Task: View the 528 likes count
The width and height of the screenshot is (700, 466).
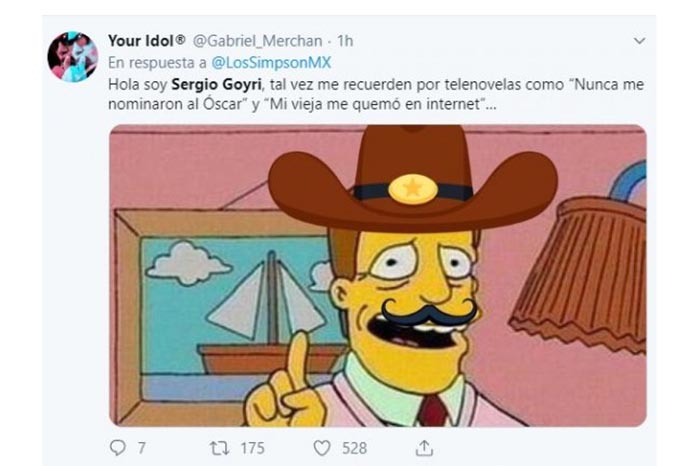Action: coord(354,448)
